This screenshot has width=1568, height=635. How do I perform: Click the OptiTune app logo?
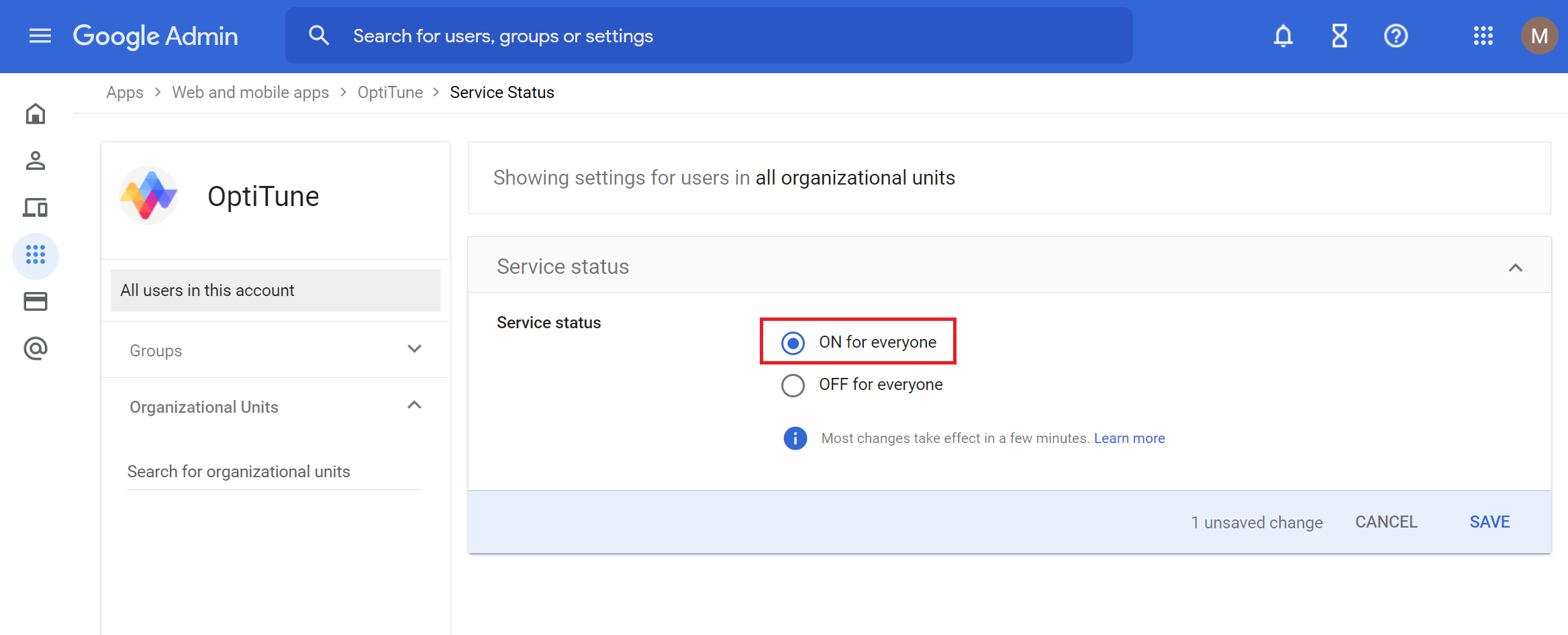[148, 195]
